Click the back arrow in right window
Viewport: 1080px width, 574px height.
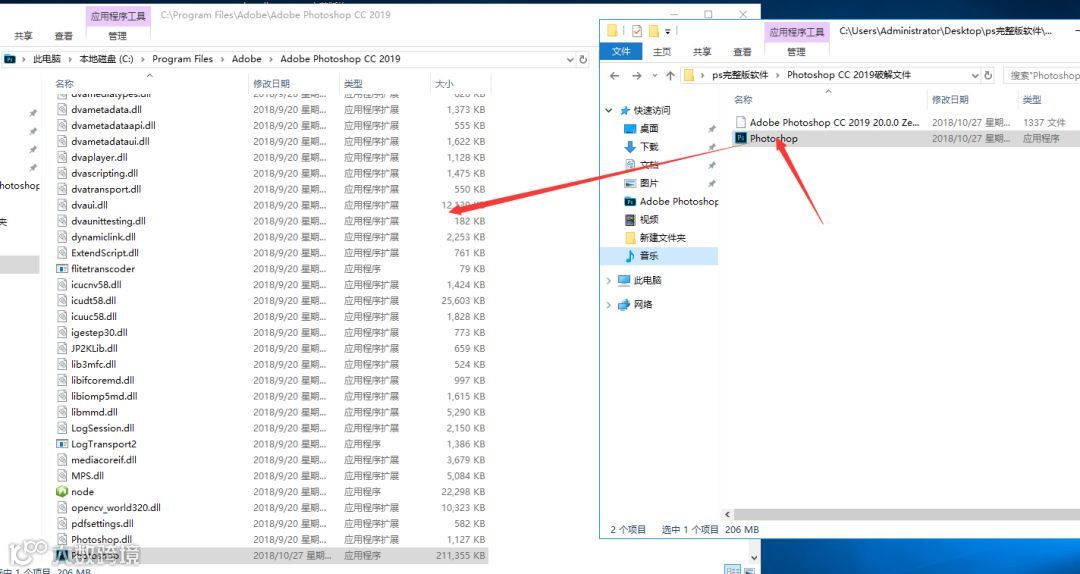(615, 76)
